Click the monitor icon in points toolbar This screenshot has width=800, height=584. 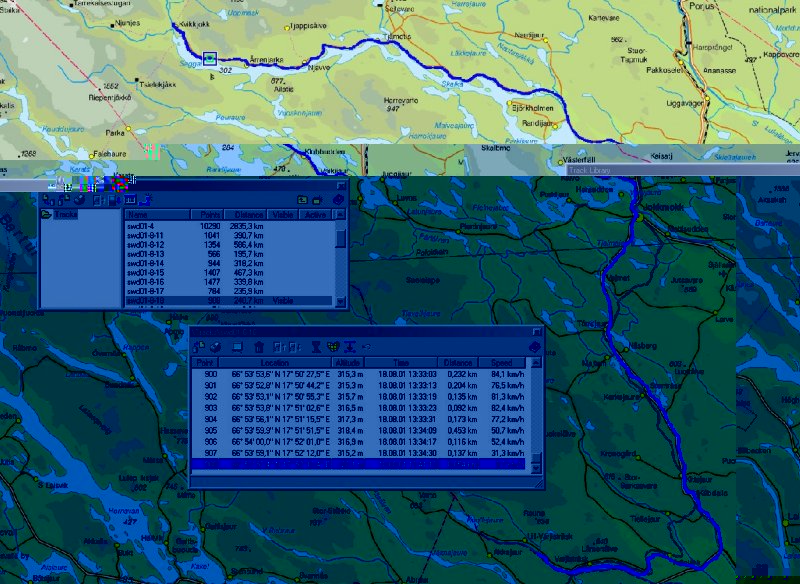(237, 347)
